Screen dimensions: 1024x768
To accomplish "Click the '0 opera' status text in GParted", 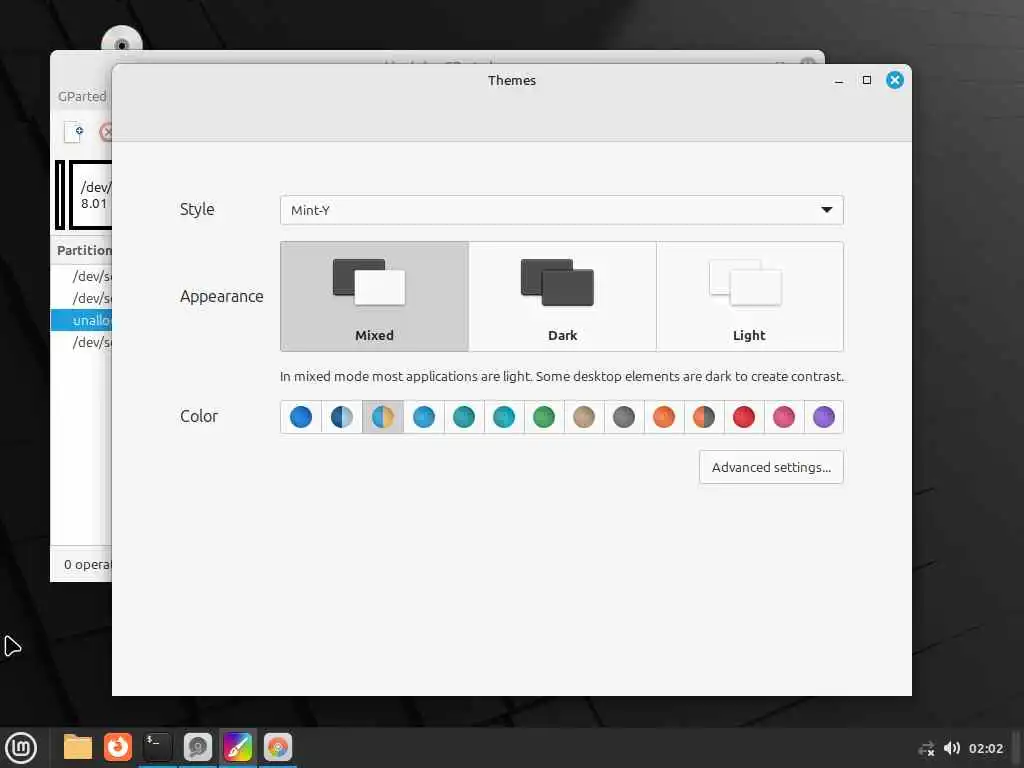I will 88,564.
